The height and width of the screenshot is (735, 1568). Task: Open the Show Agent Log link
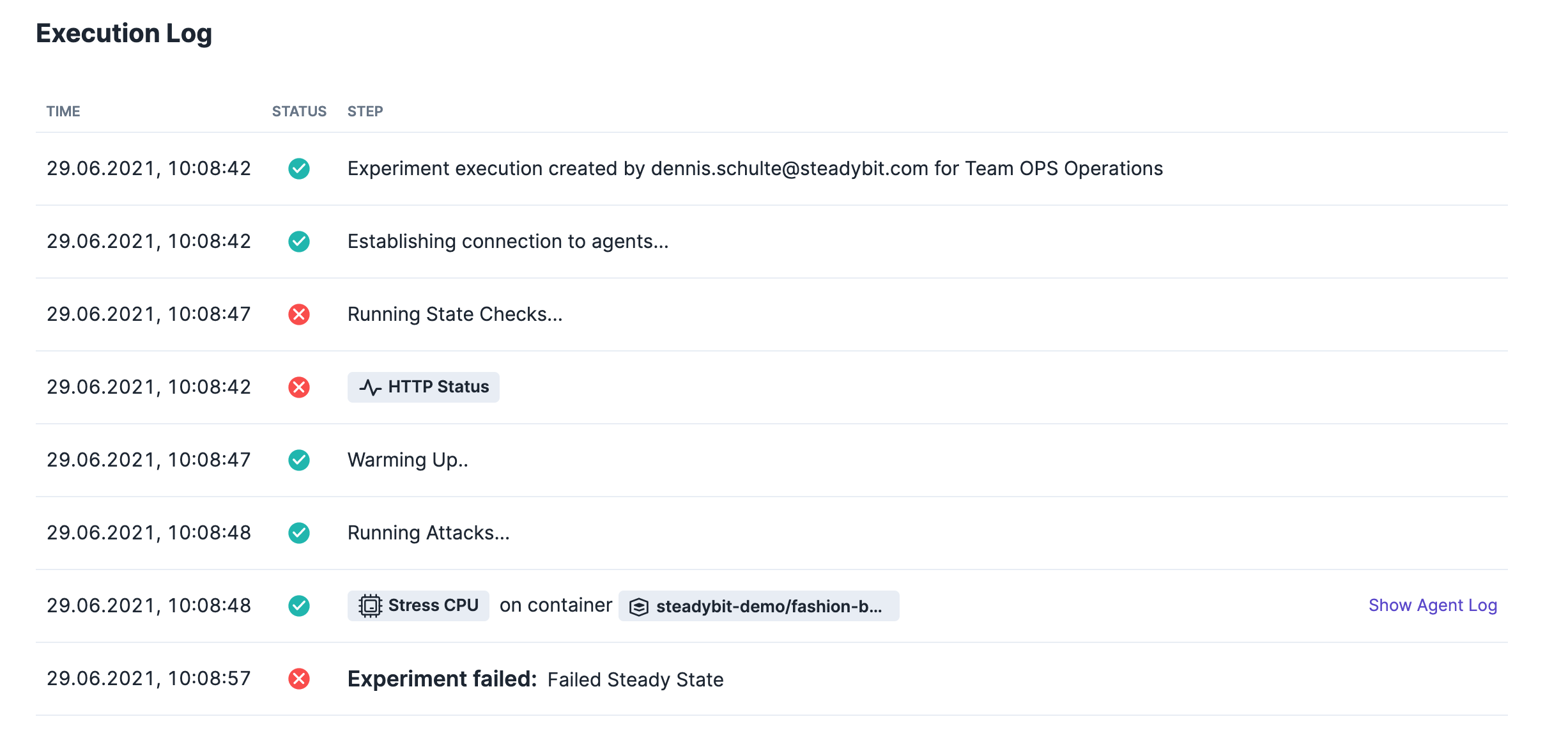click(x=1432, y=605)
